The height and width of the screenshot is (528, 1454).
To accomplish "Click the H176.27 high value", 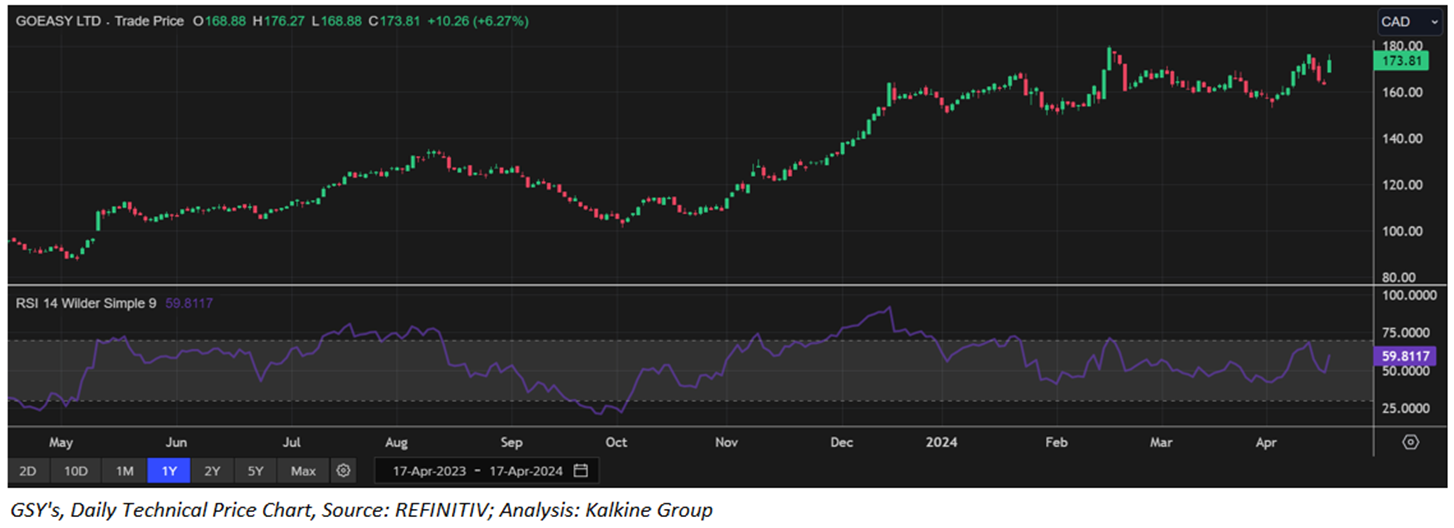I will tap(278, 20).
